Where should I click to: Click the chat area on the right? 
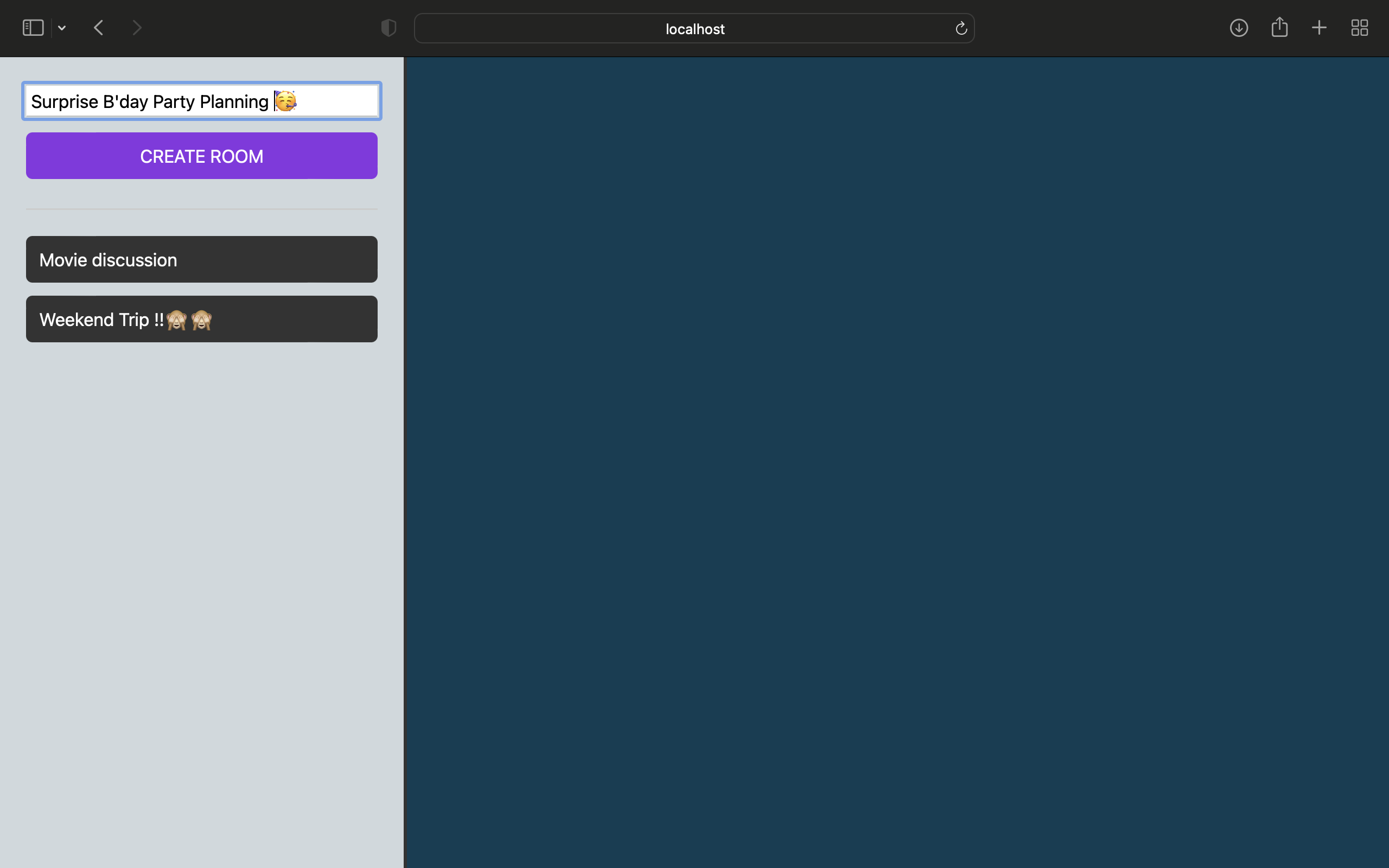coord(895,459)
